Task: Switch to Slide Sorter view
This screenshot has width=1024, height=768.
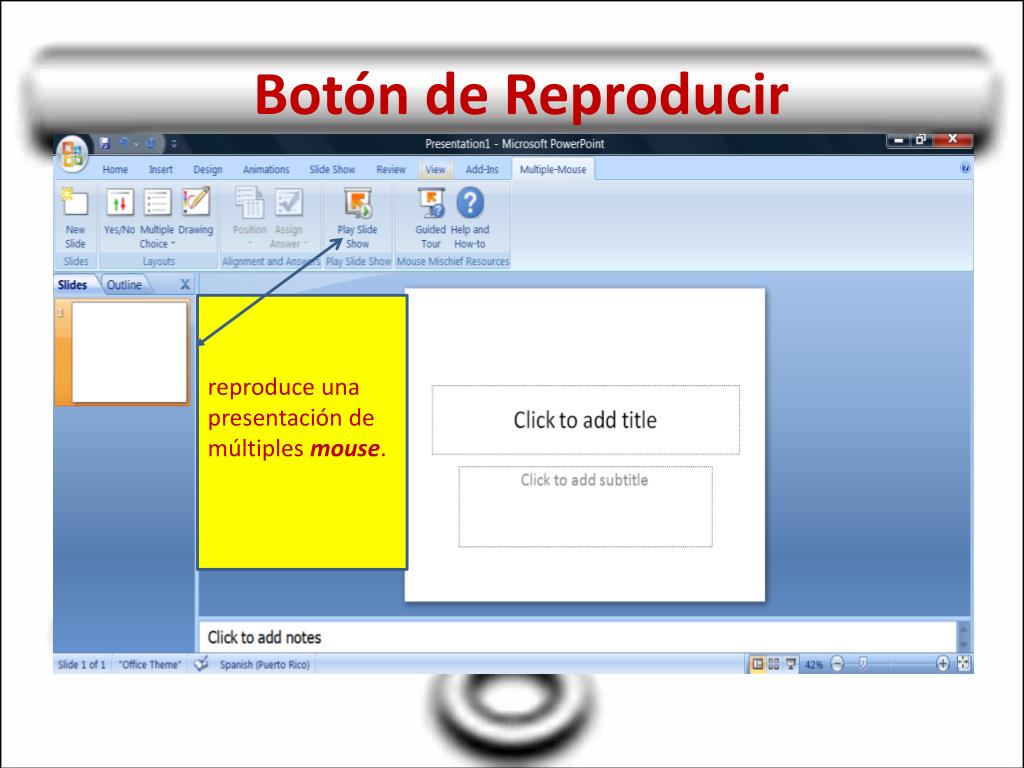Action: [x=774, y=664]
